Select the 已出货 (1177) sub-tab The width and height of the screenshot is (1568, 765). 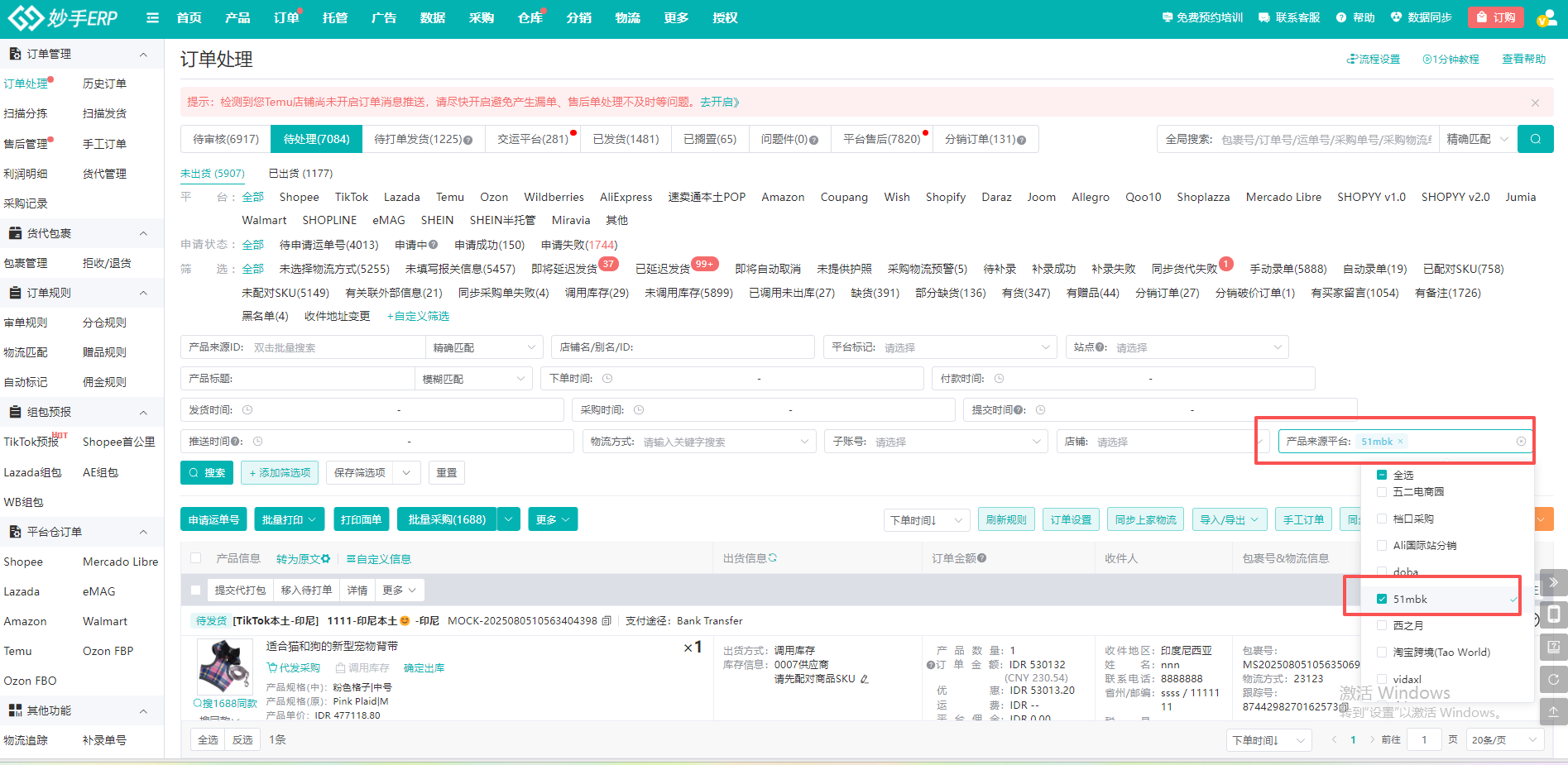pos(300,173)
